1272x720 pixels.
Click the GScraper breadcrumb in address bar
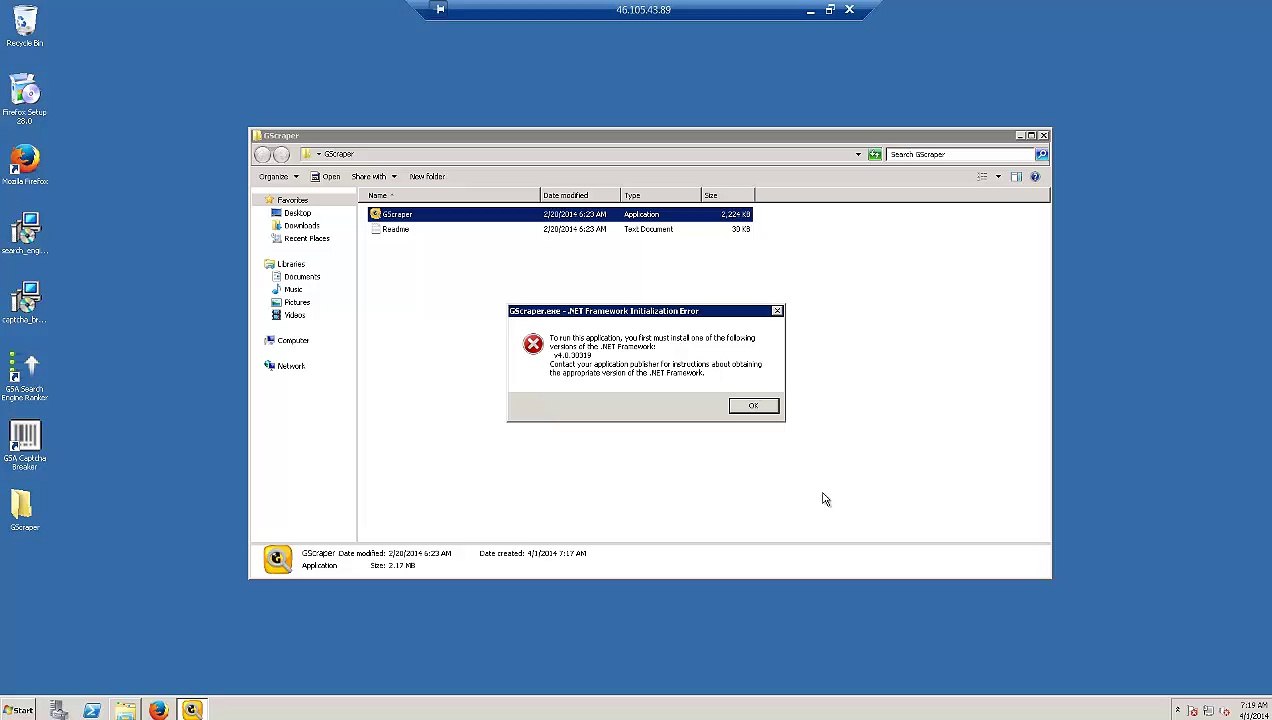click(x=338, y=154)
